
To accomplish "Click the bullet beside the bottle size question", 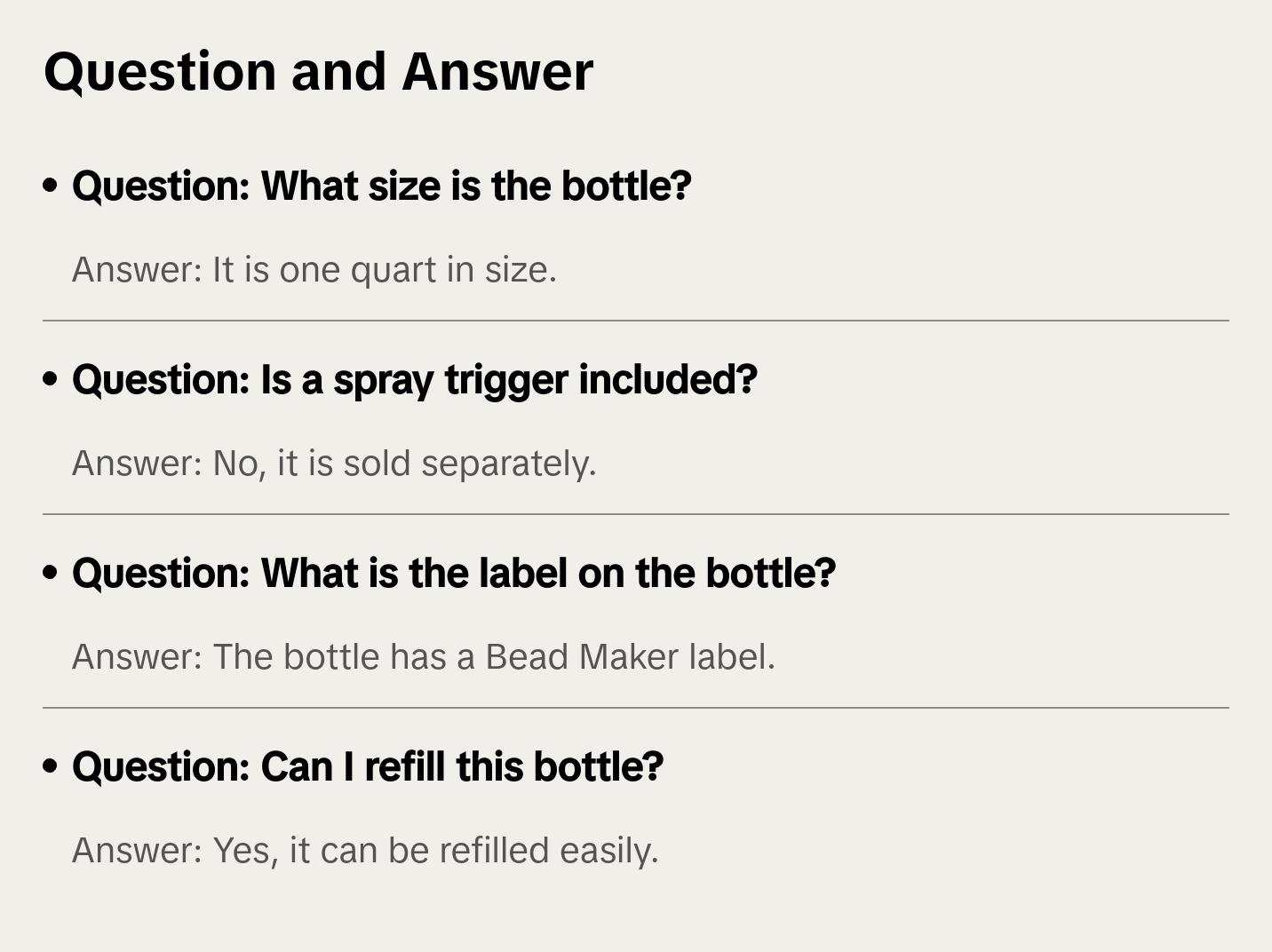I will pyautogui.click(x=51, y=186).
